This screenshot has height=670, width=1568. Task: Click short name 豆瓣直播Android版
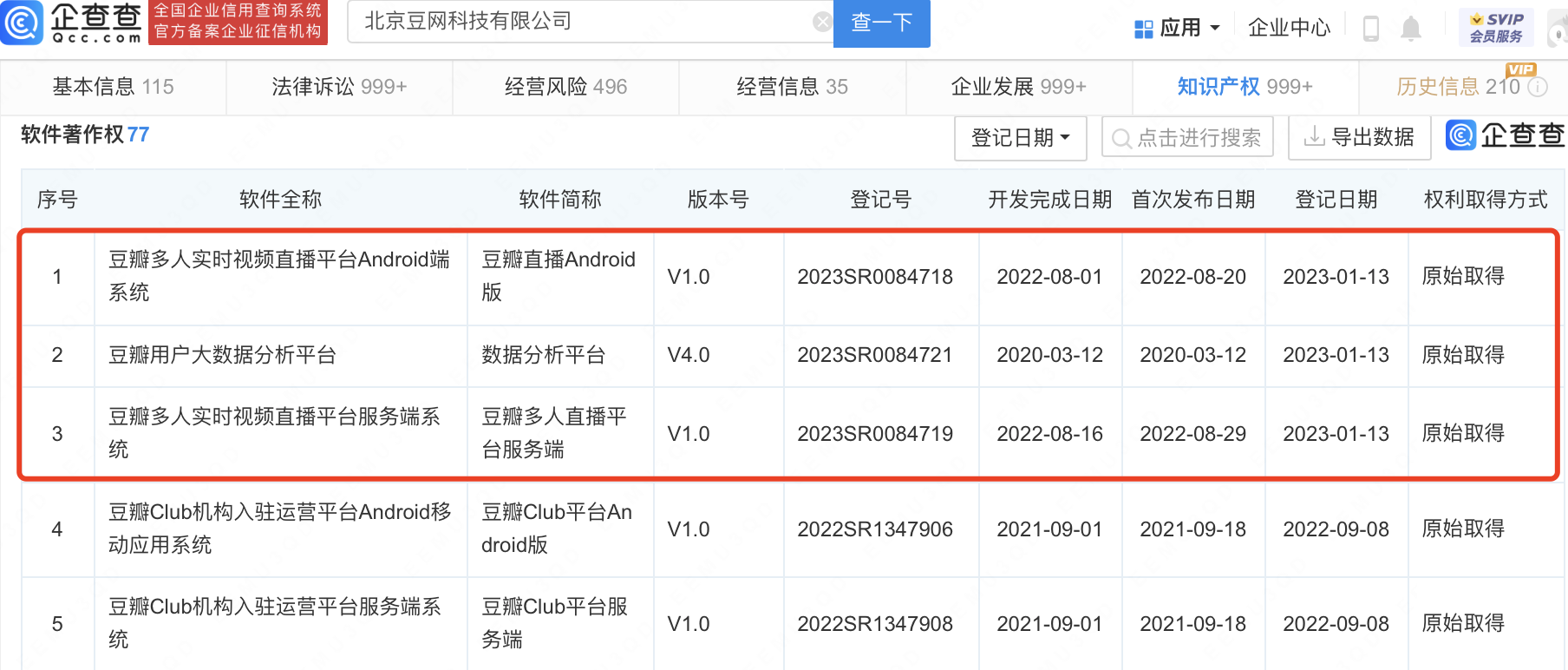[x=559, y=276]
